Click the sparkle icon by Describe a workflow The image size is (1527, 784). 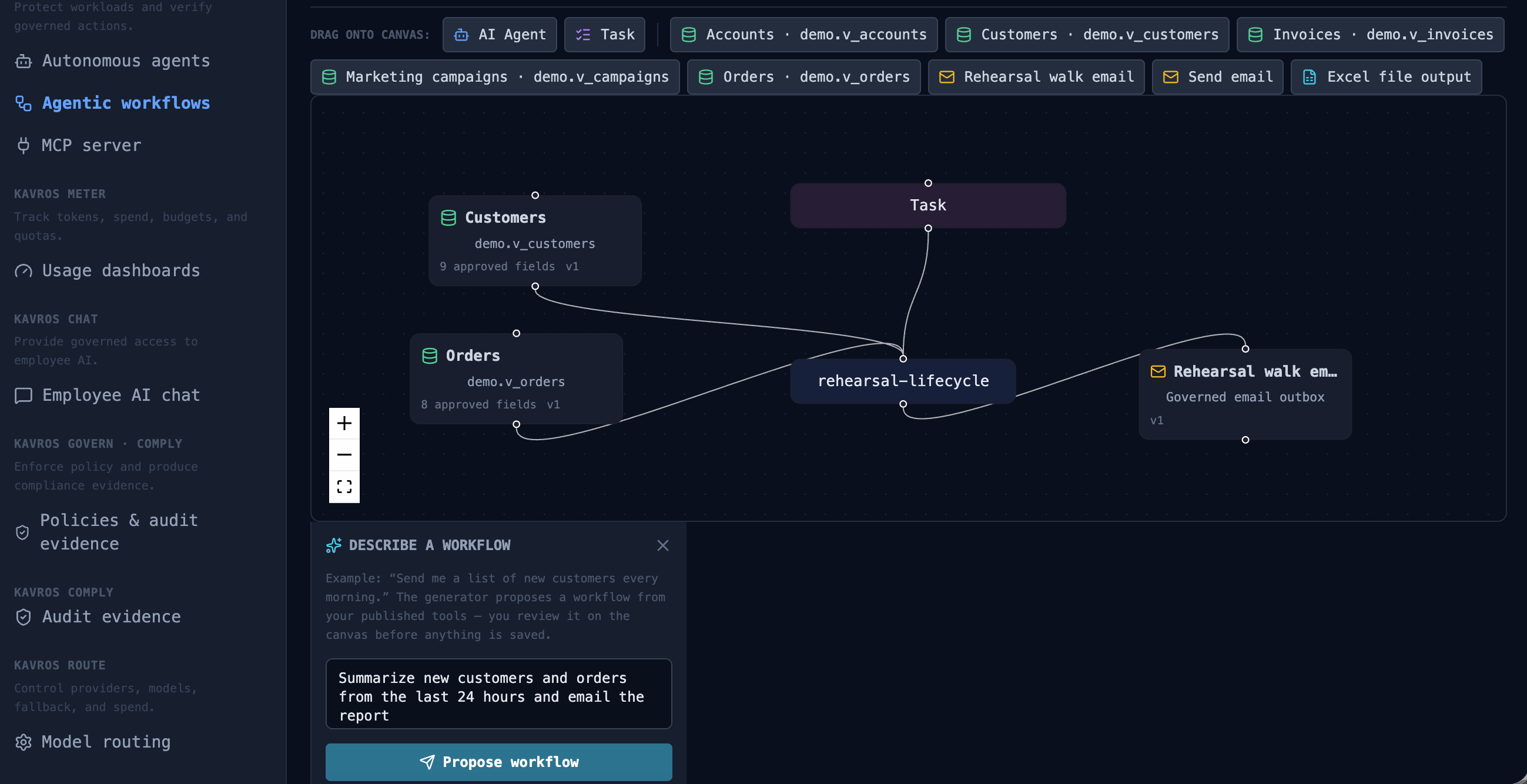click(x=334, y=545)
